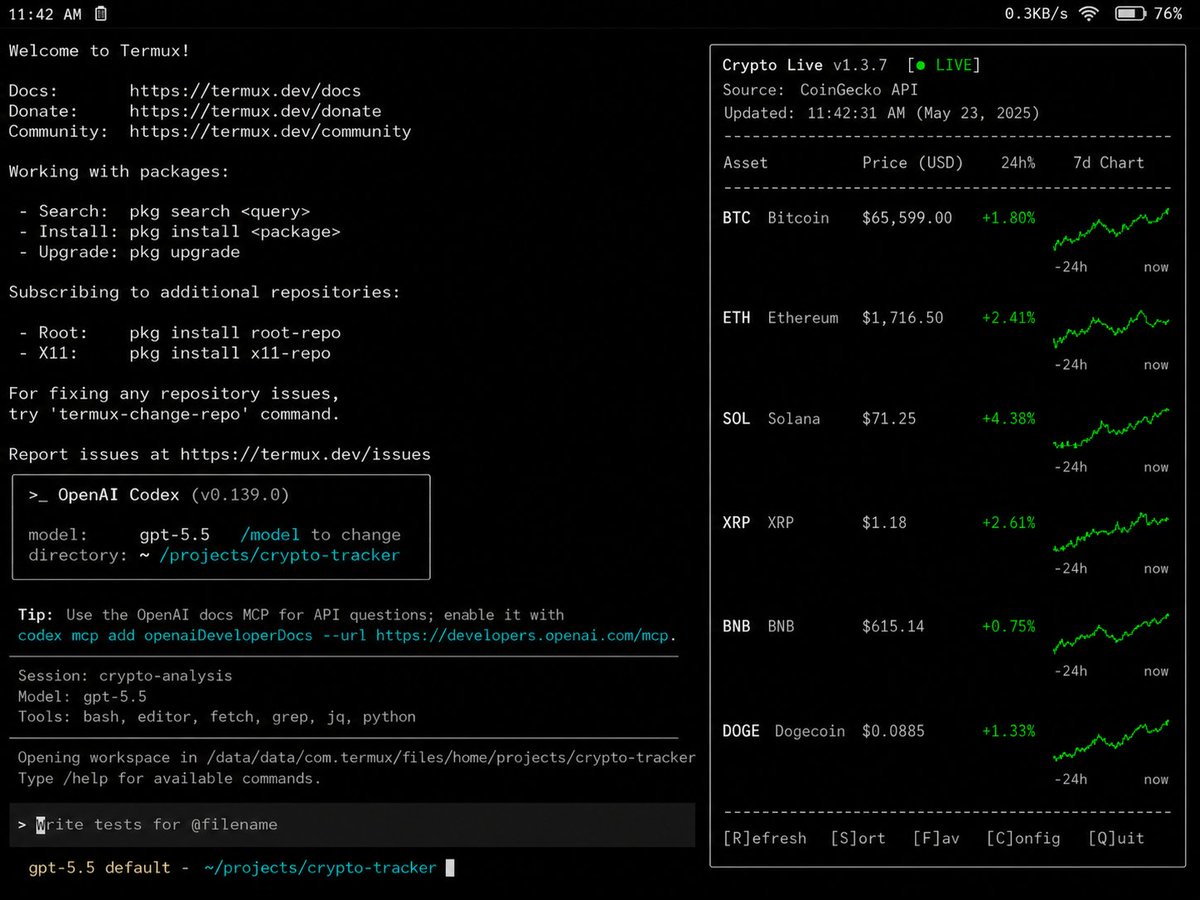The height and width of the screenshot is (900, 1200).
Task: Click the +4.38% Solana change
Action: 1008,419
